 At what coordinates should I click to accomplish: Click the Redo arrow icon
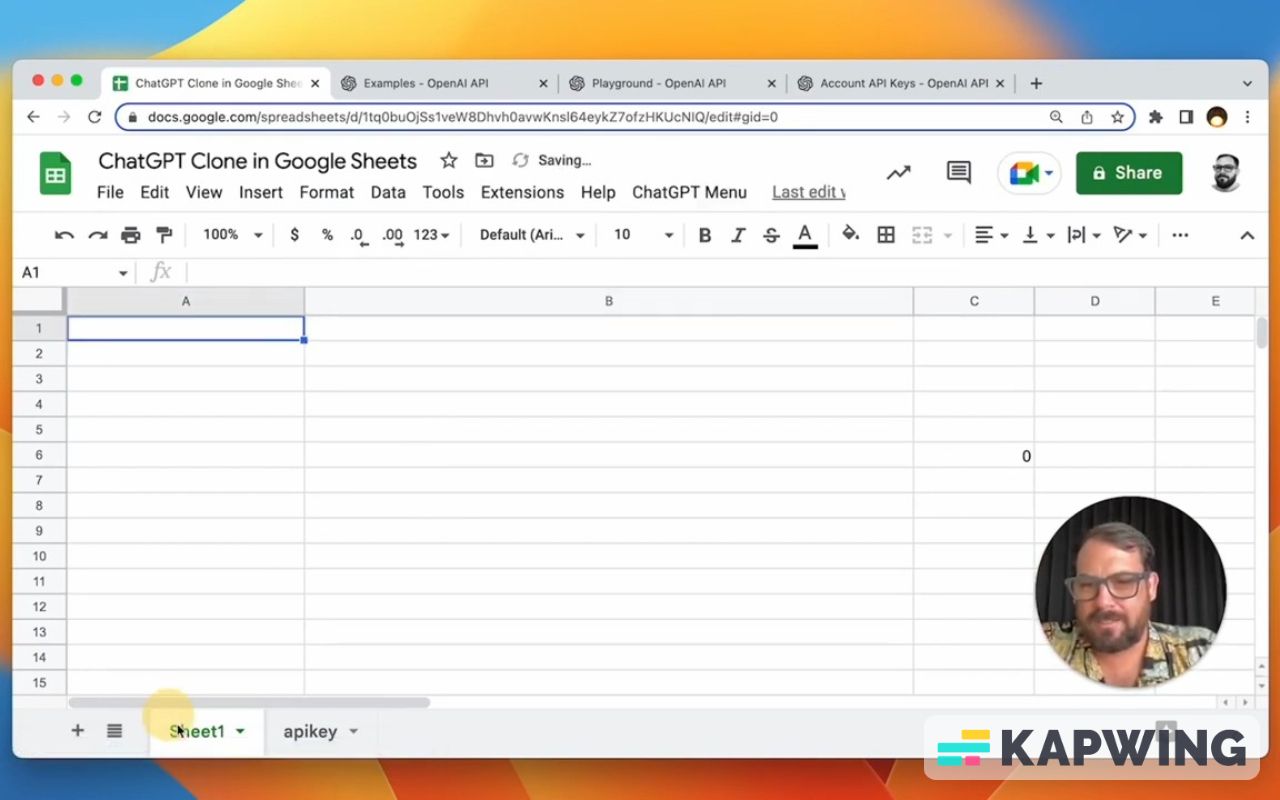point(97,235)
